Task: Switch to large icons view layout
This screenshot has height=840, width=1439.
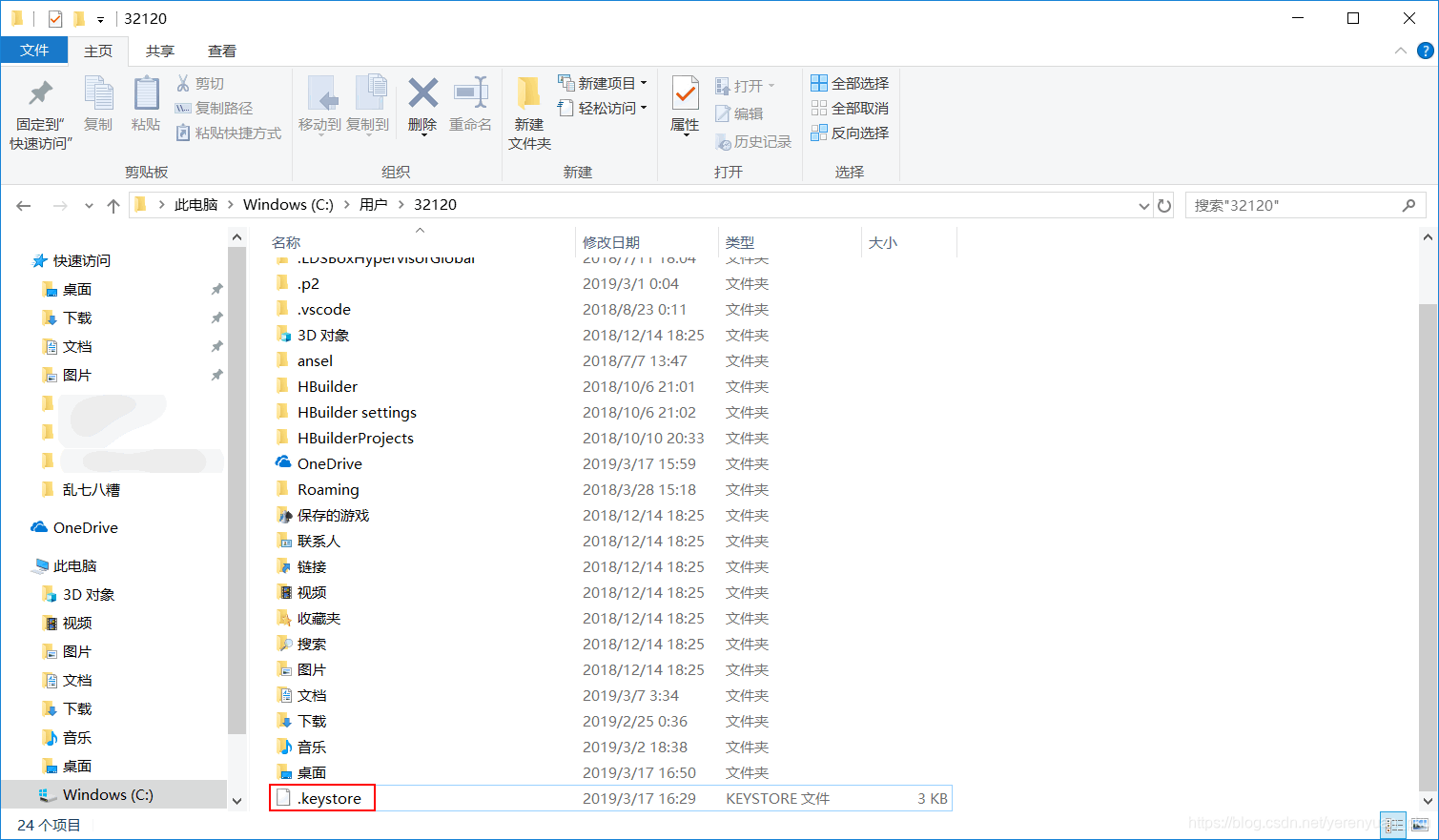Action: tap(1419, 826)
